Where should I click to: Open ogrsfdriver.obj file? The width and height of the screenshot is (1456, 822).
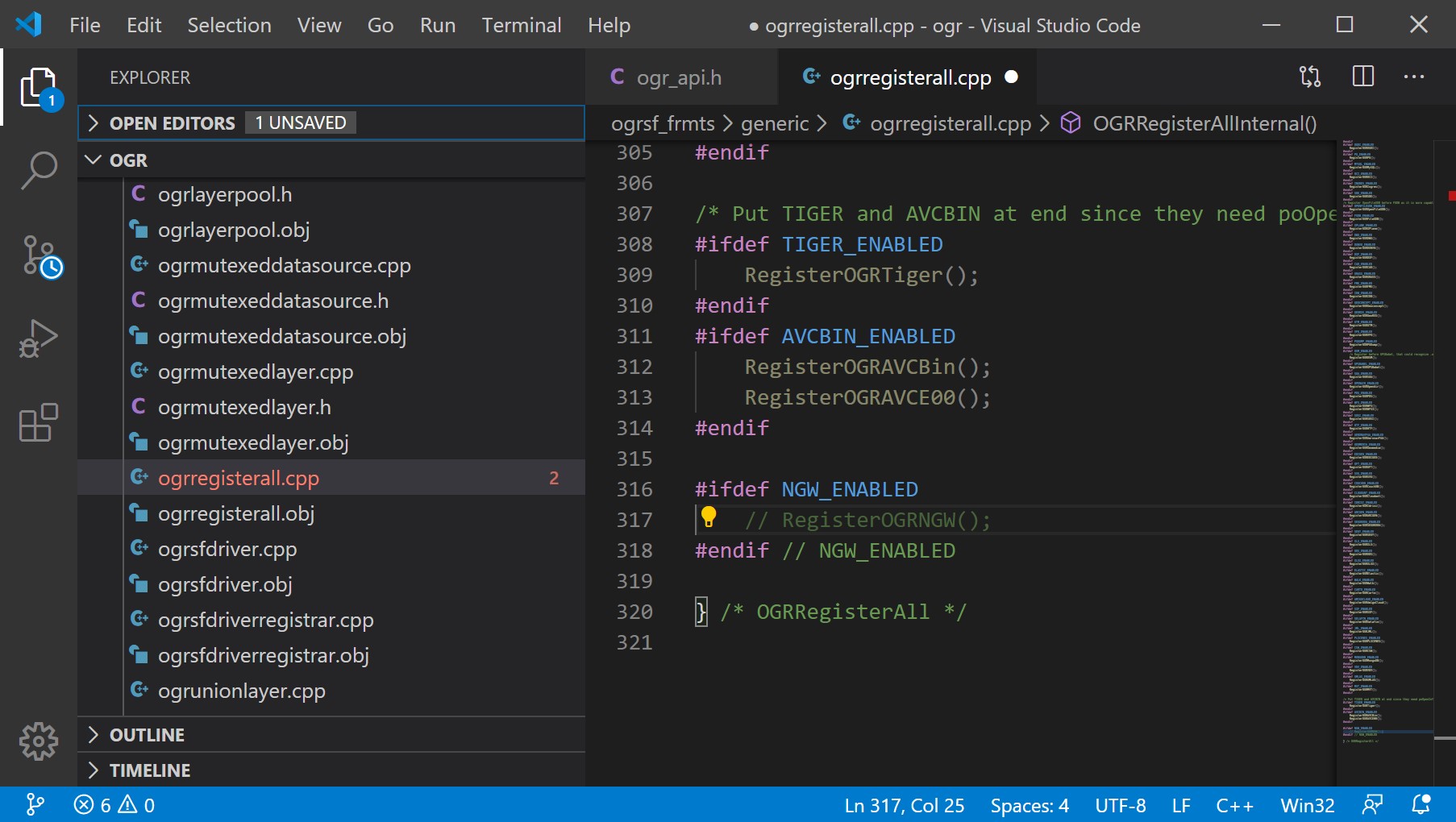coord(331,584)
